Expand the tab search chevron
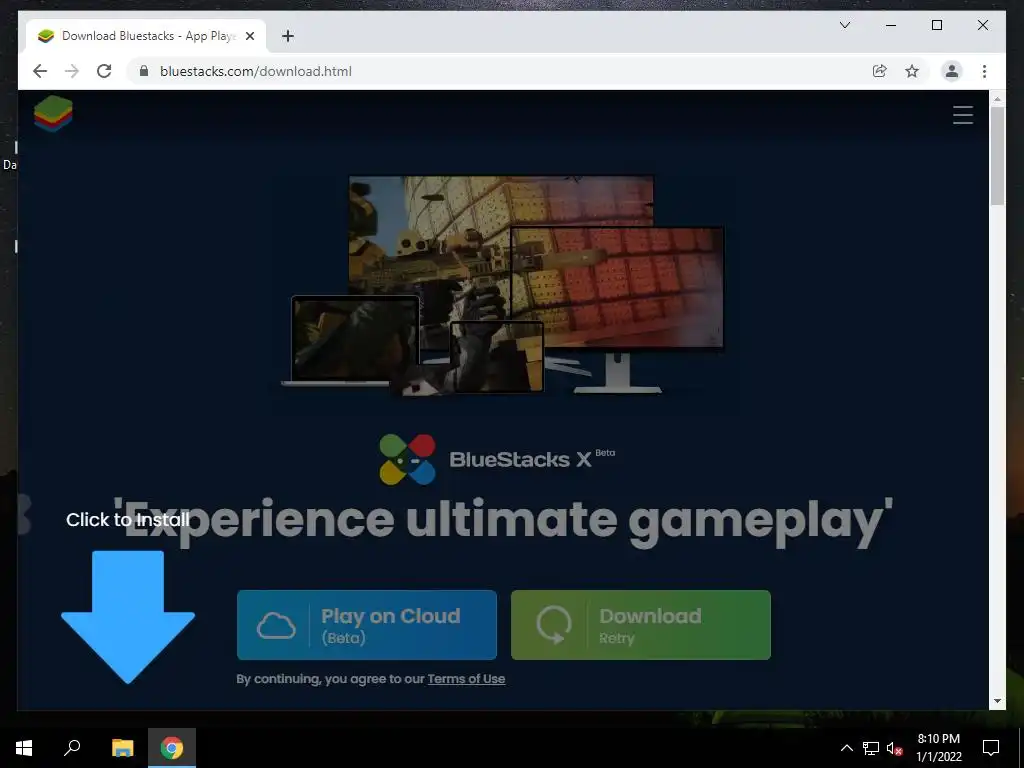This screenshot has width=1024, height=768. [844, 25]
